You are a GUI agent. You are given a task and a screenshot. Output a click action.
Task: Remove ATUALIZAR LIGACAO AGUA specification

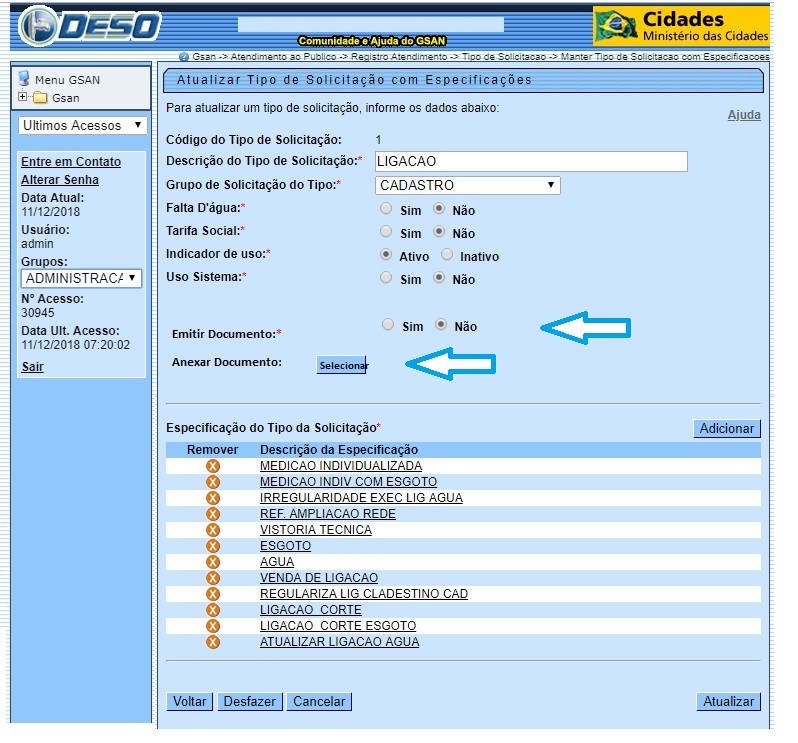click(x=212, y=642)
